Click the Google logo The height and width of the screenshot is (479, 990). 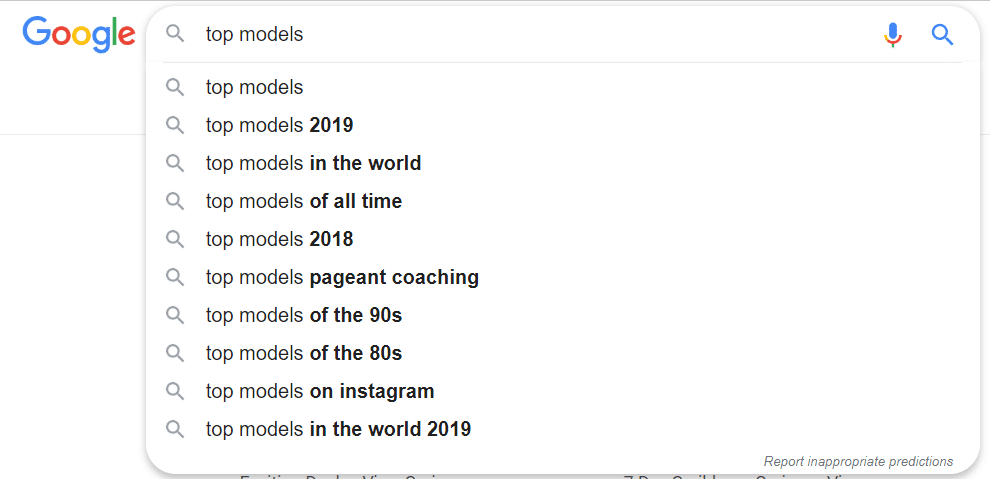[x=79, y=35]
